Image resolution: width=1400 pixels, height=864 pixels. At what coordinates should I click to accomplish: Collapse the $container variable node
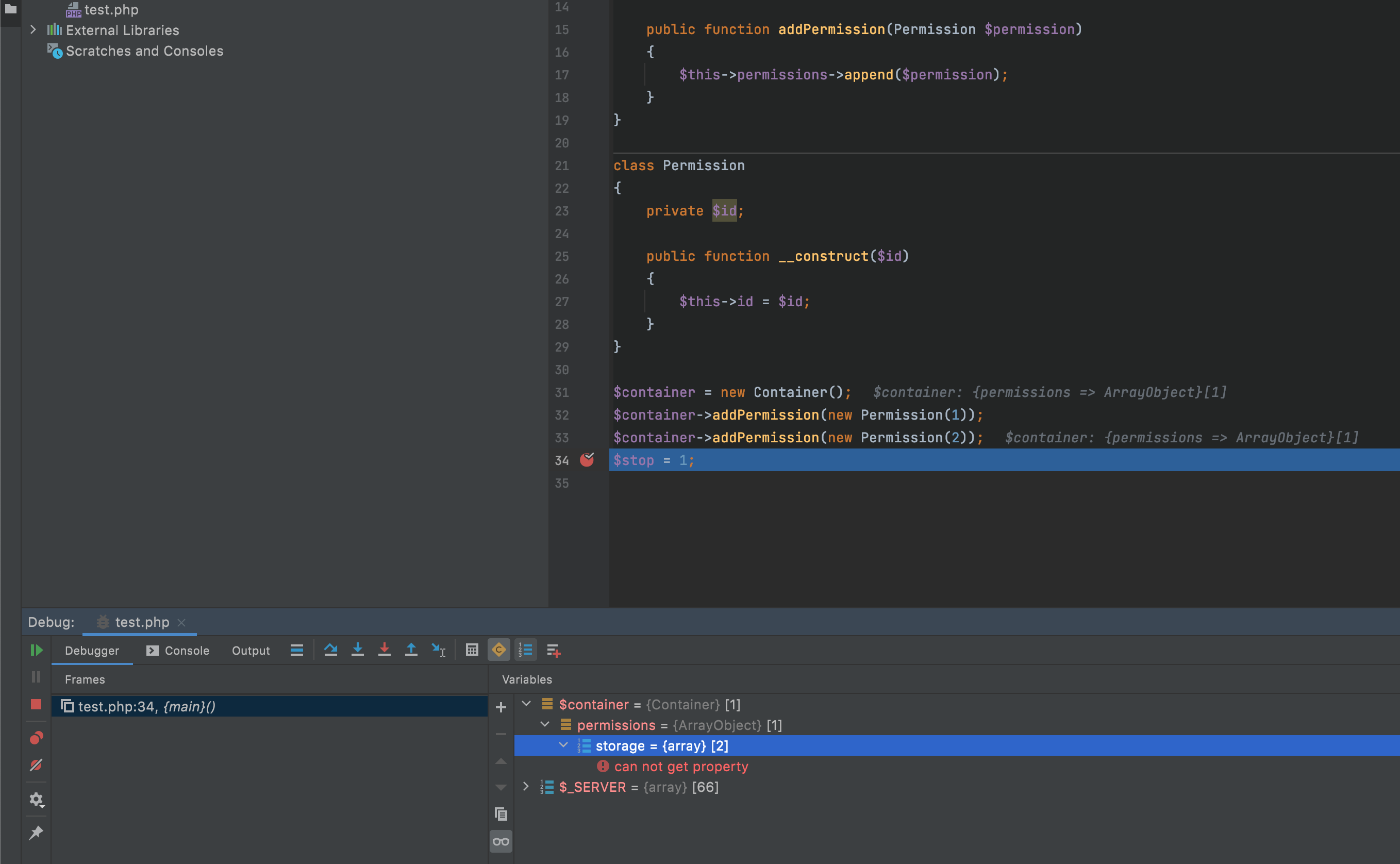pos(527,704)
